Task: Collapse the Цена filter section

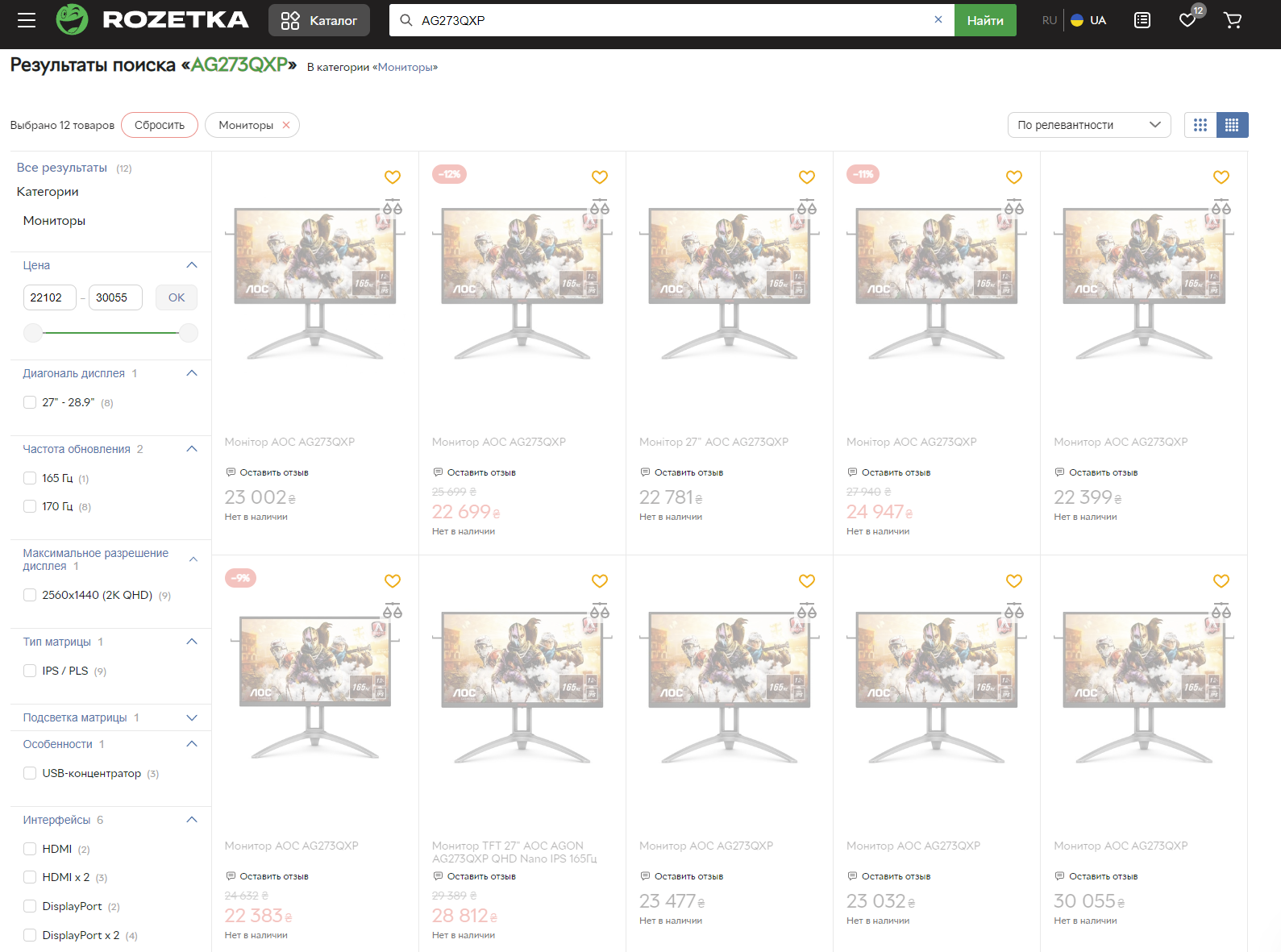Action: coord(192,265)
